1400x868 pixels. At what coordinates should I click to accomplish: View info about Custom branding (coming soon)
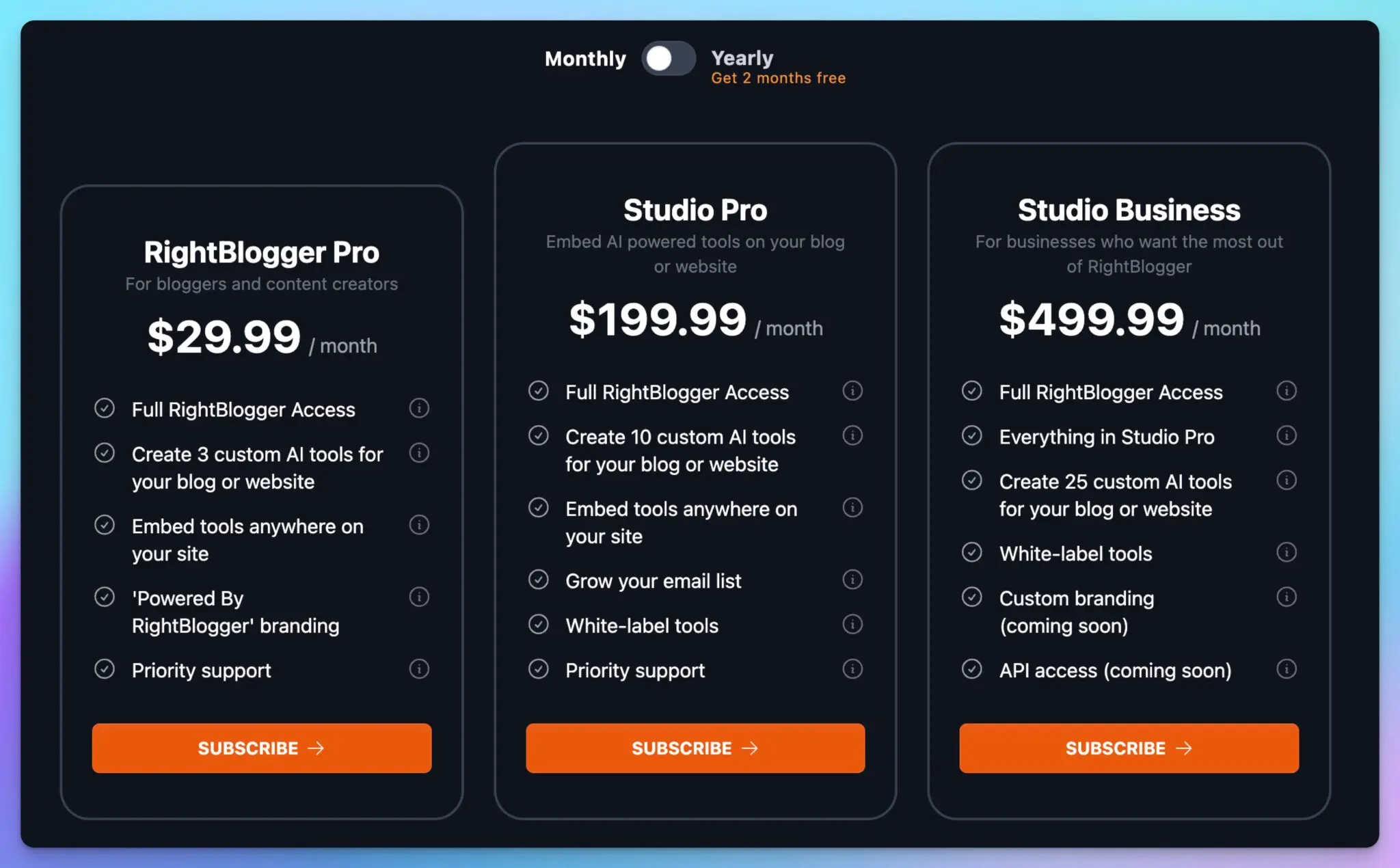click(x=1287, y=597)
